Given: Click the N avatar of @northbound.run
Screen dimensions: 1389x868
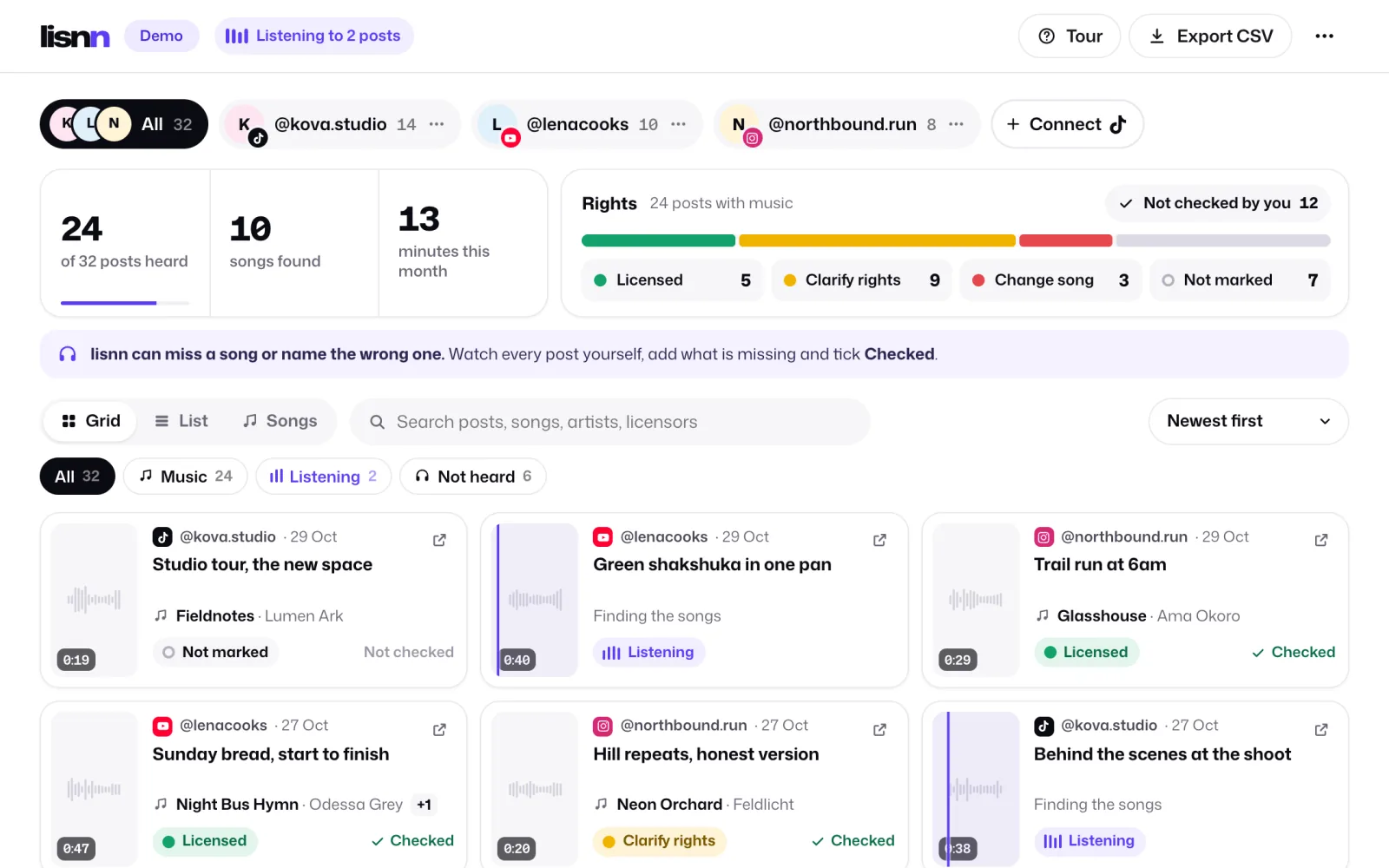Looking at the screenshot, I should pos(739,124).
